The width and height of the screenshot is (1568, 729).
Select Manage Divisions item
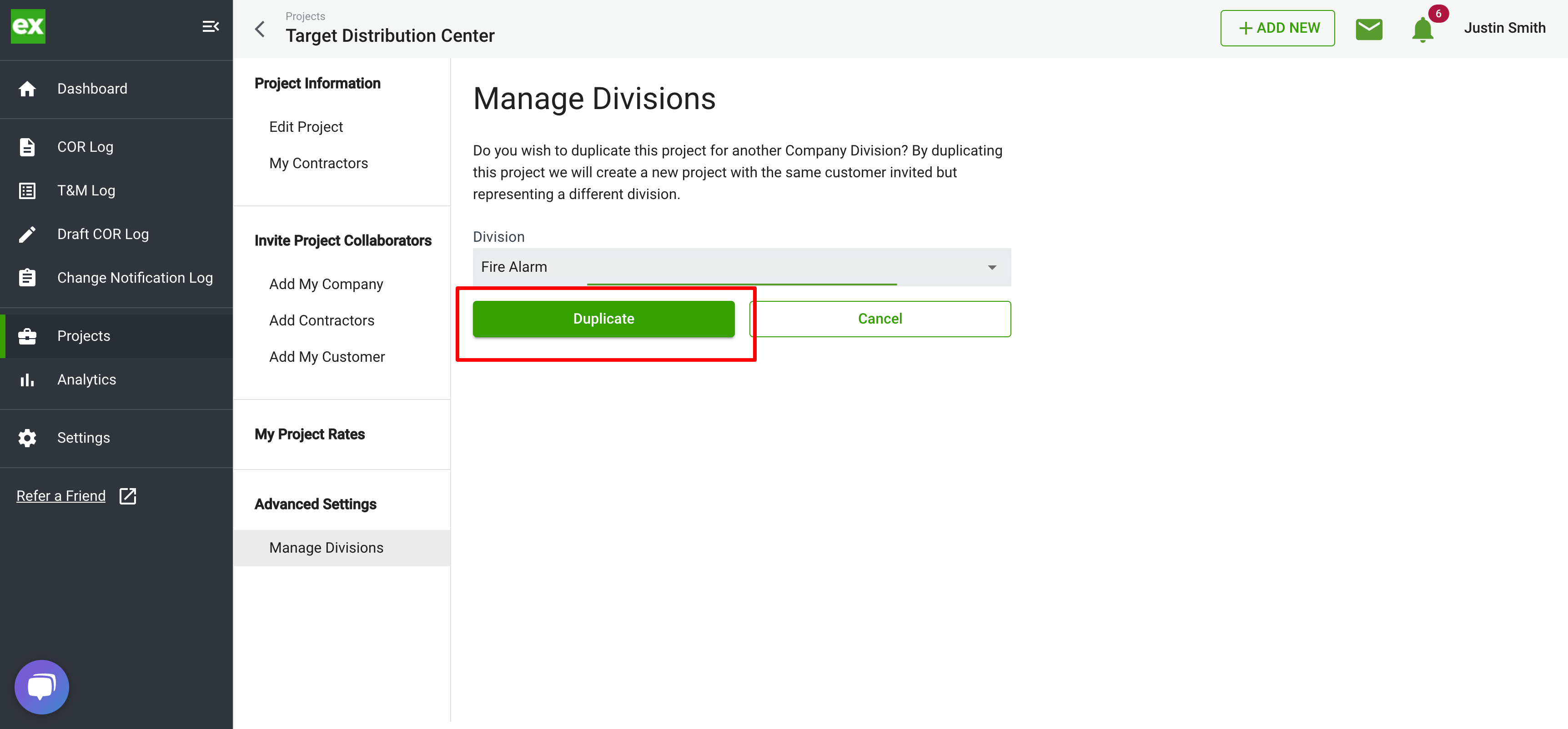tap(342, 548)
